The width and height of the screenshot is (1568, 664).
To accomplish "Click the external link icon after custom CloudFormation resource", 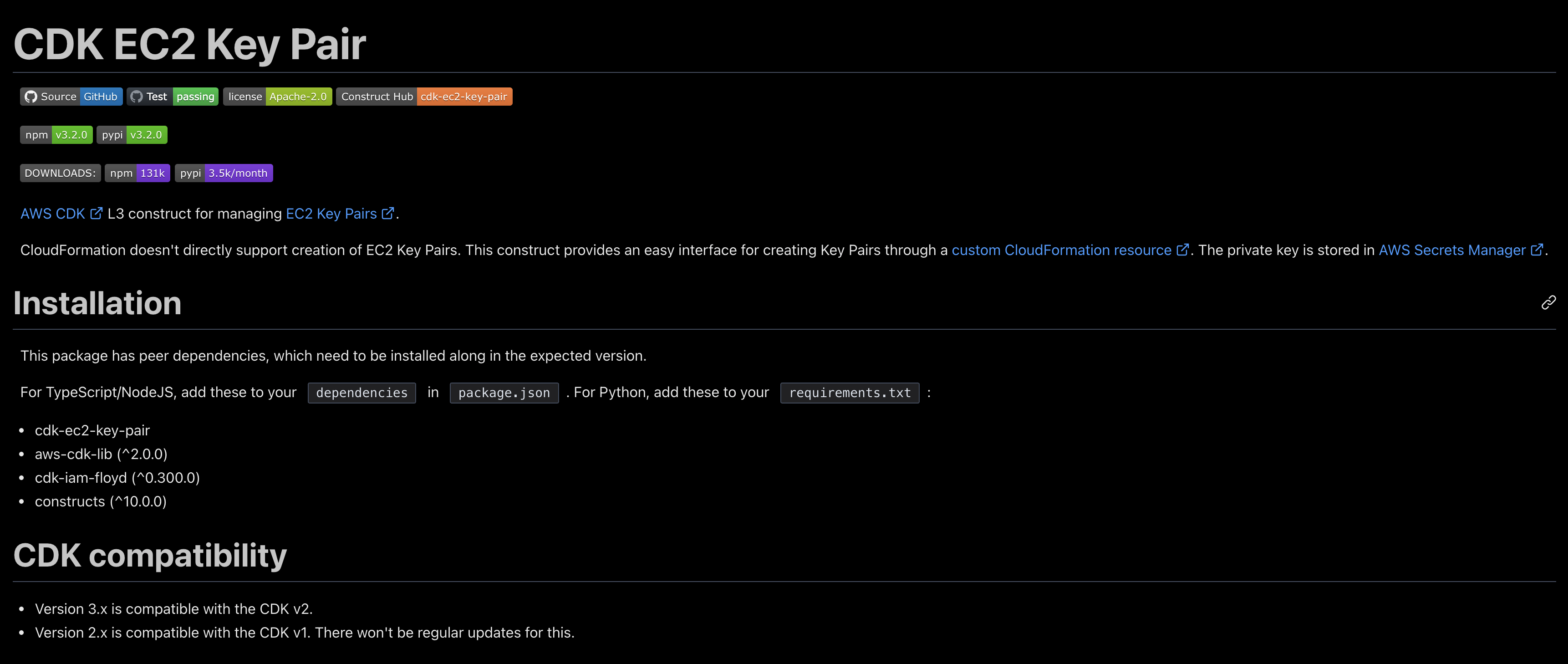I will pos(1183,250).
